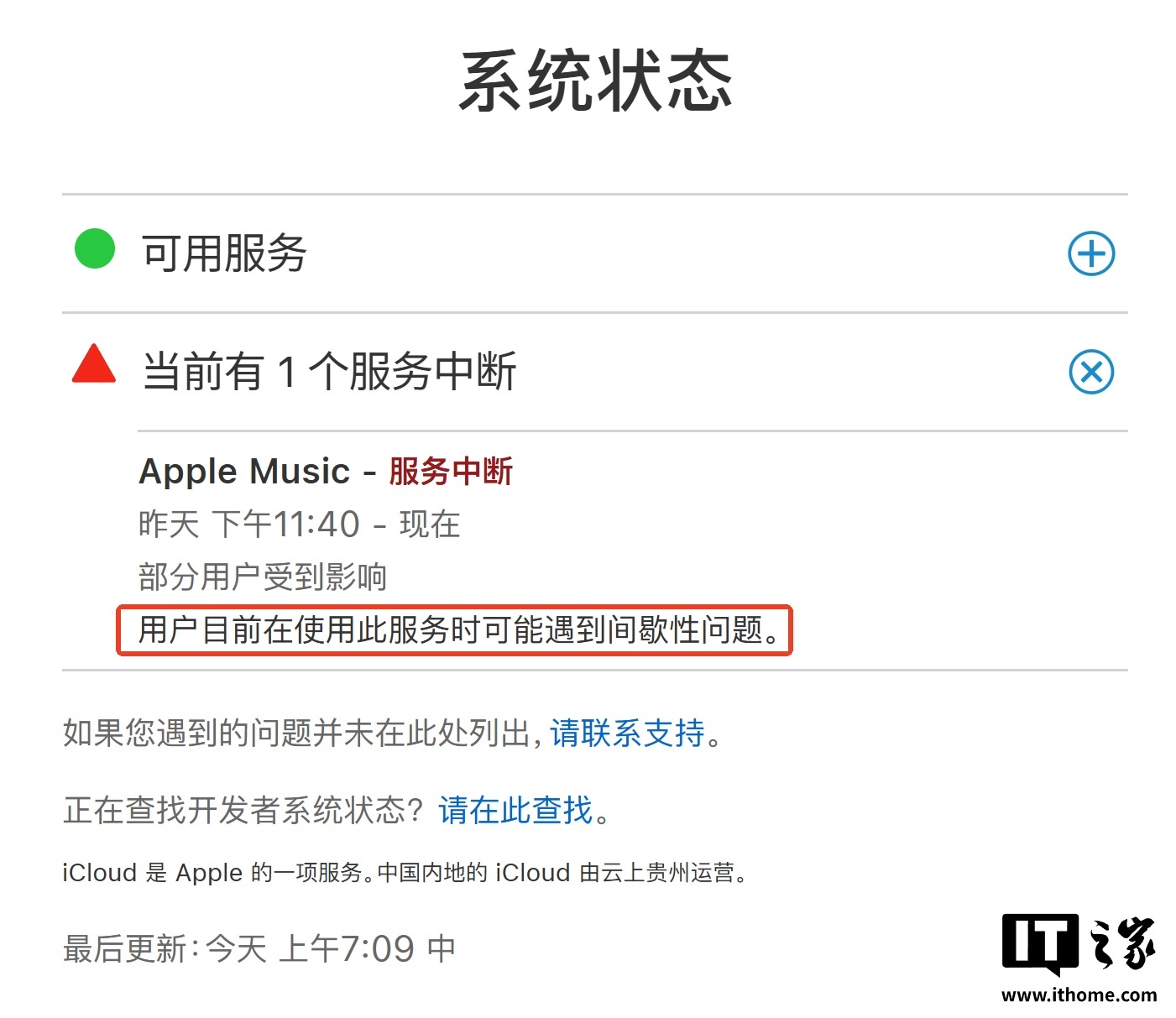Click the highlighted intermittent issue message
This screenshot has width=1176, height=1018.
pos(454,630)
